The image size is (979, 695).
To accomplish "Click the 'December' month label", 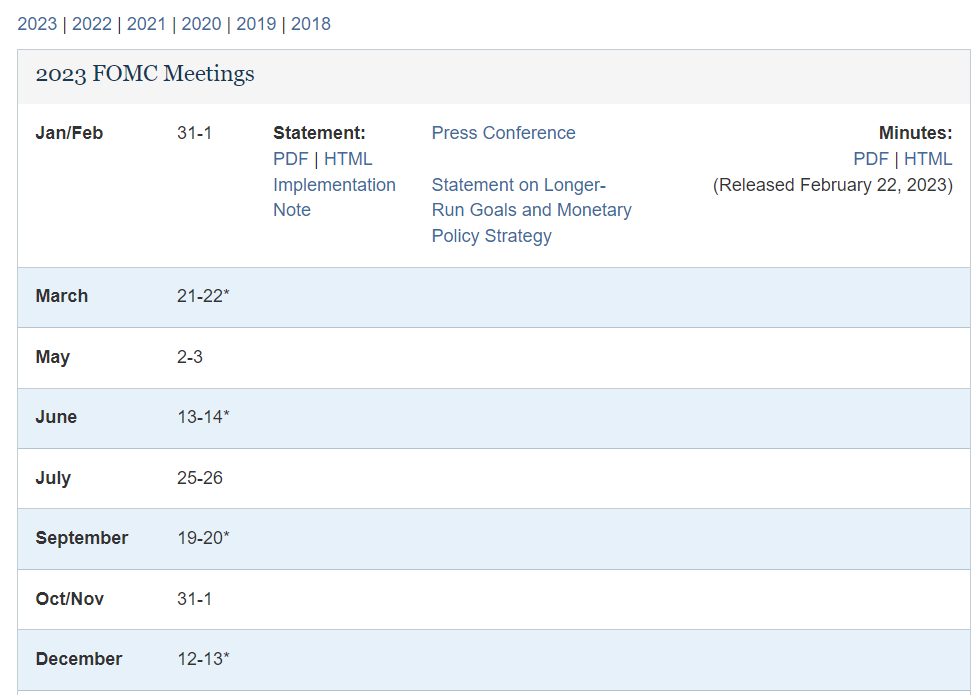I will pos(79,659).
